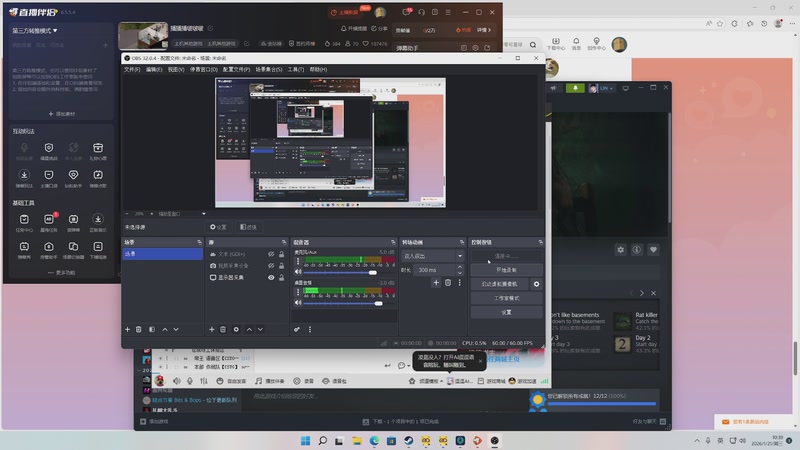This screenshot has height=450, width=800.
Task: Open 直播伴侣 message inbox icon
Action: tap(407, 12)
